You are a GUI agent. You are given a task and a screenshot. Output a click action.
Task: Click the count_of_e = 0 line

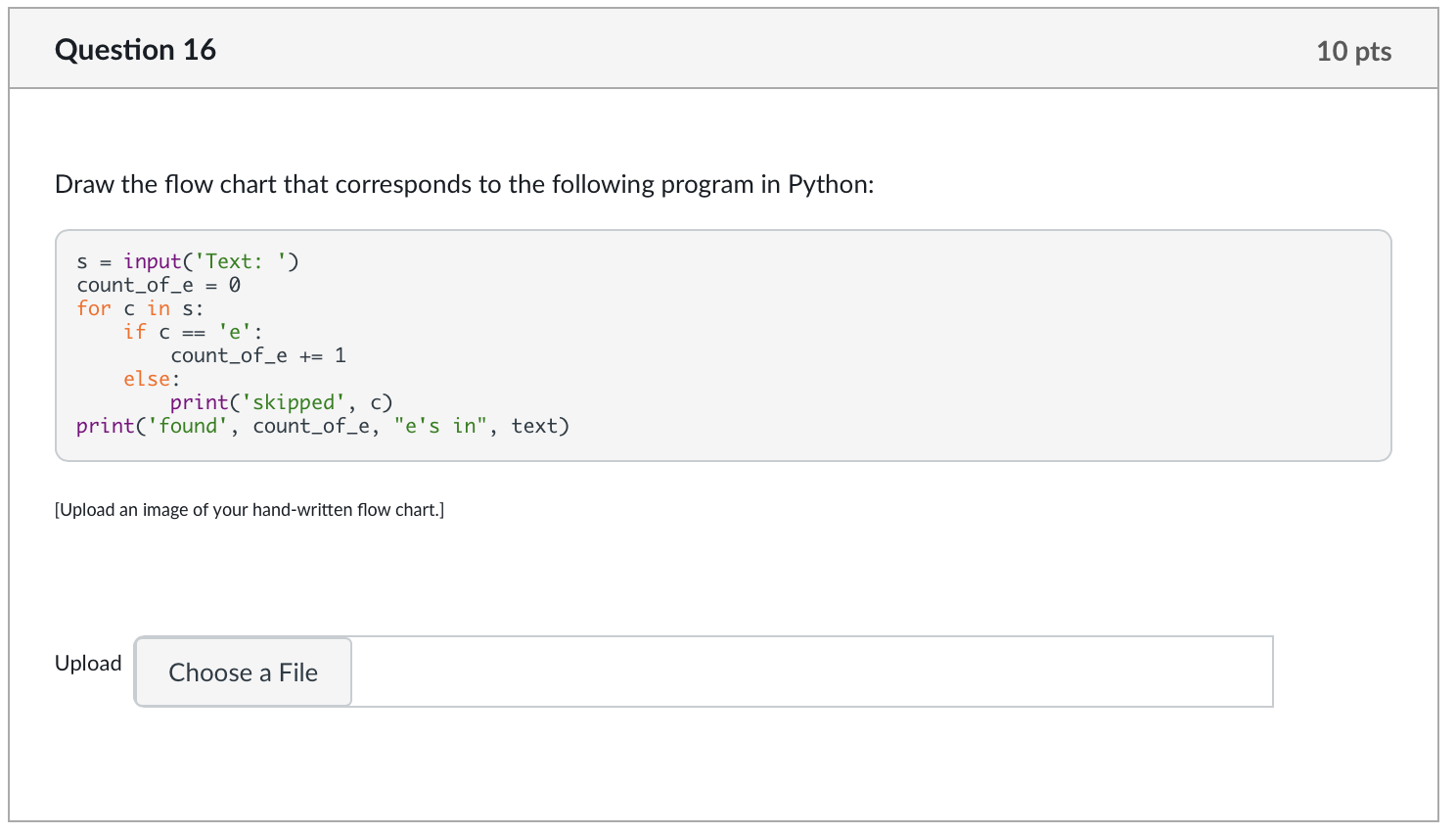pos(159,284)
